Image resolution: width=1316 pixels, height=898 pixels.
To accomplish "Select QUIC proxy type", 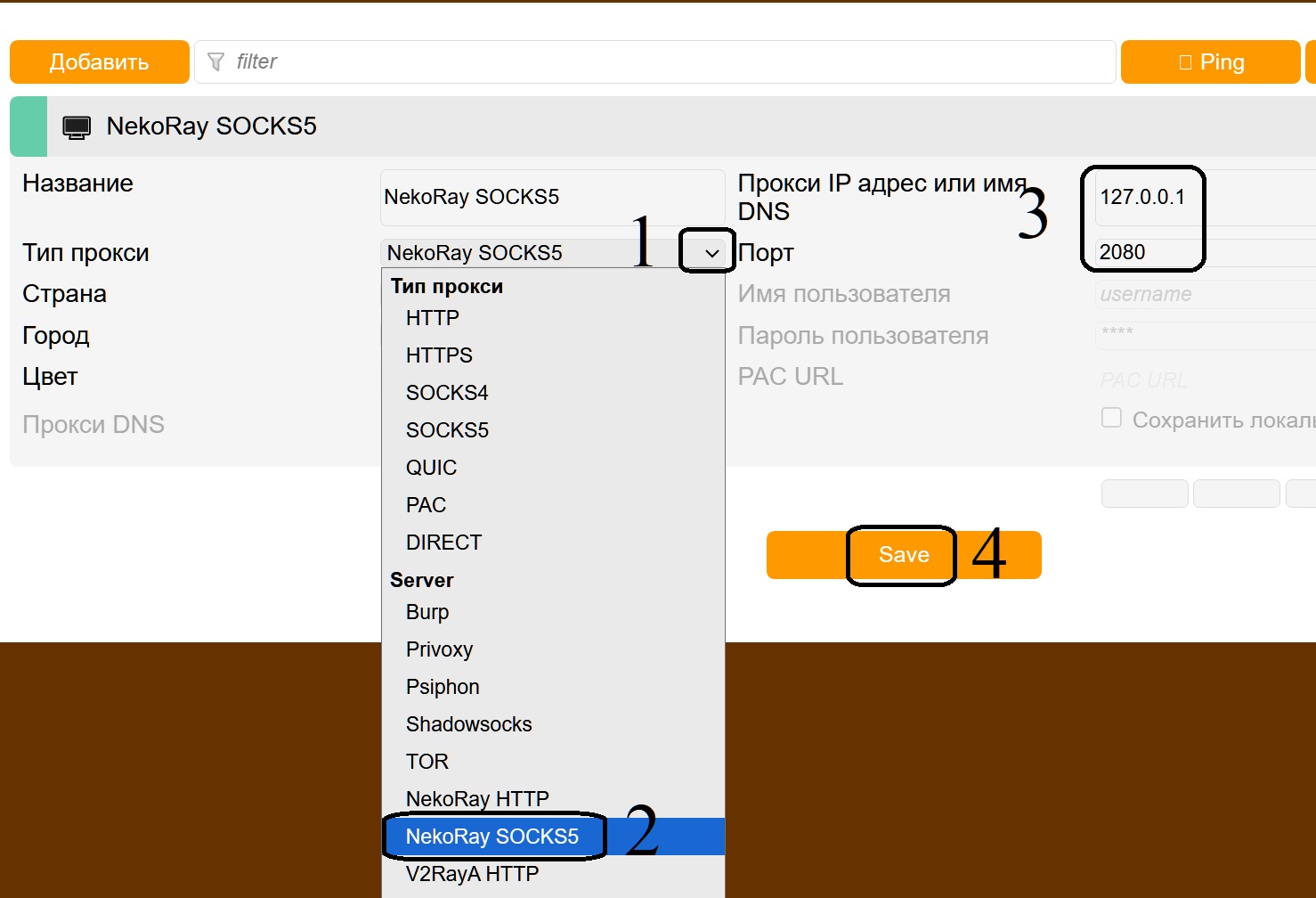I will 431,468.
